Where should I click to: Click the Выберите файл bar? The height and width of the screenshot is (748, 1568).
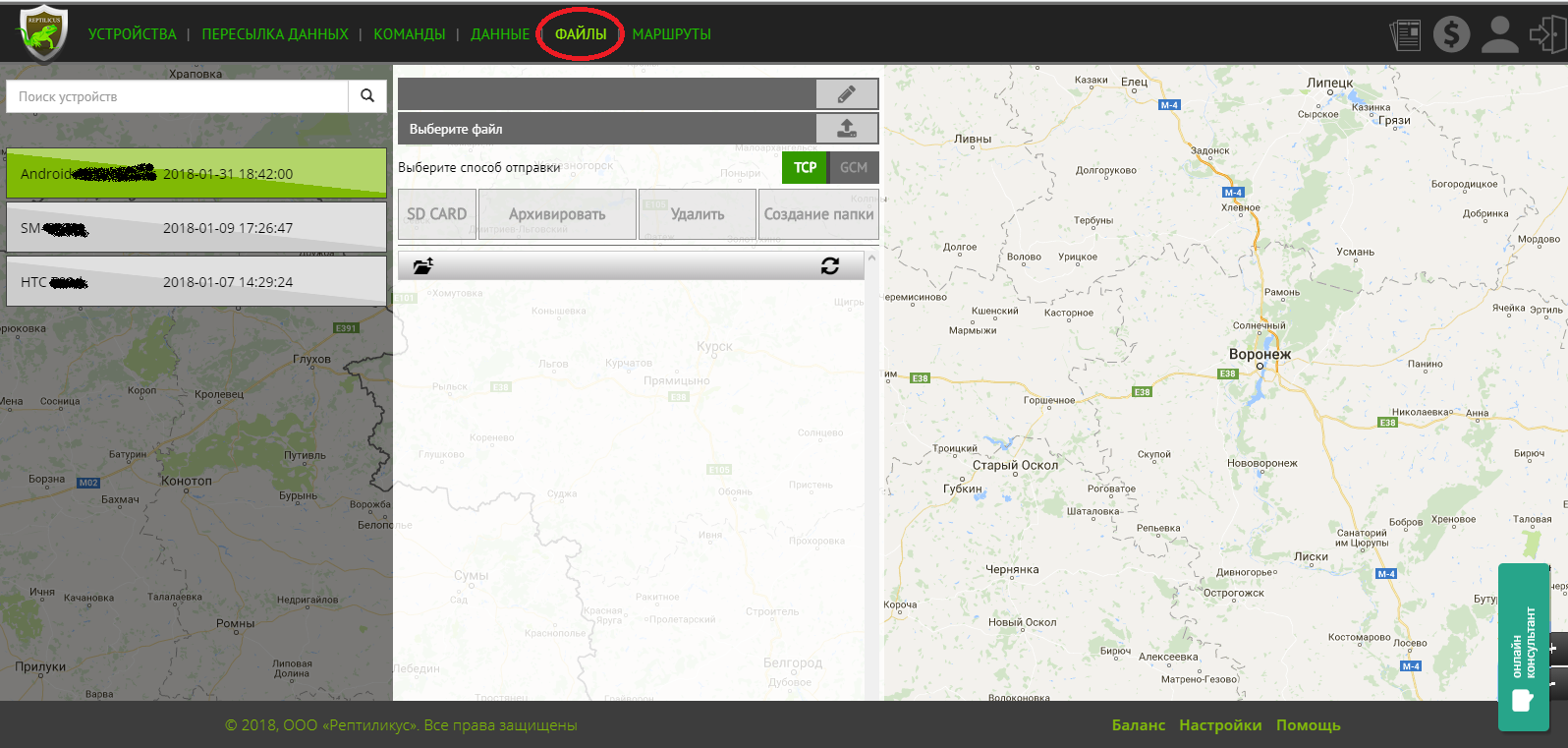point(607,129)
